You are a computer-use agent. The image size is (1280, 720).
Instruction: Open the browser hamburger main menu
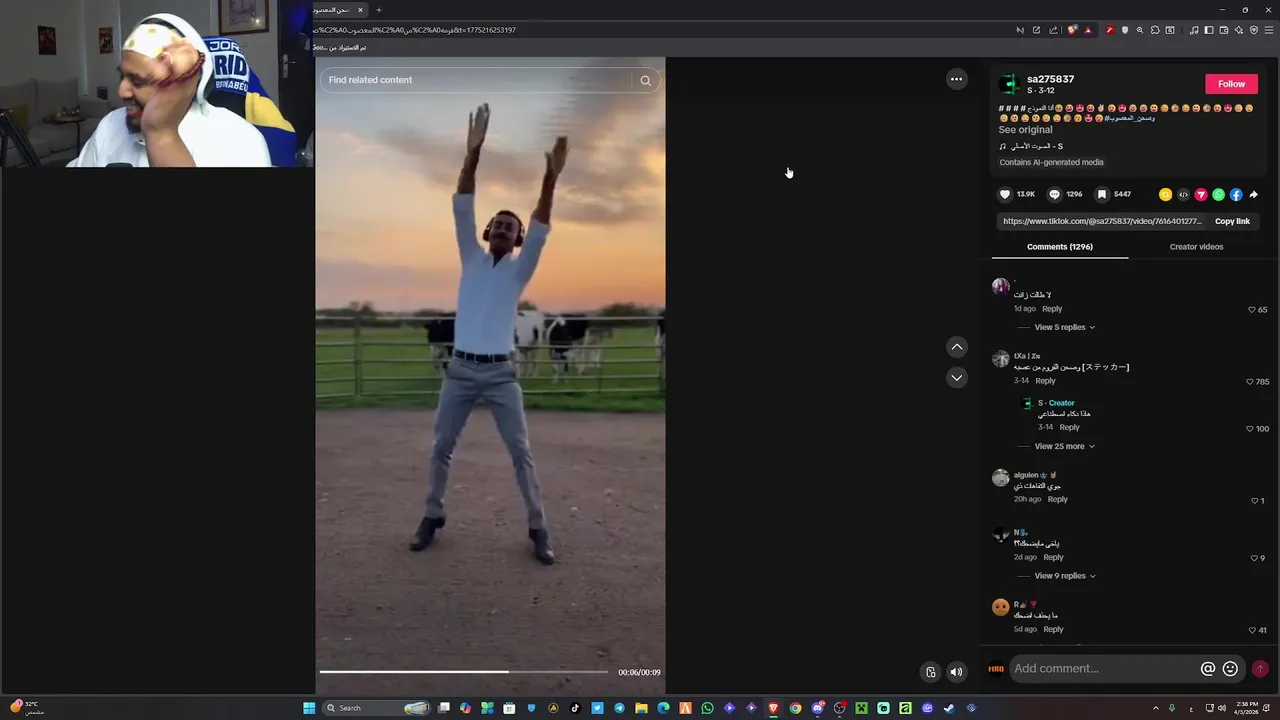(x=1269, y=30)
